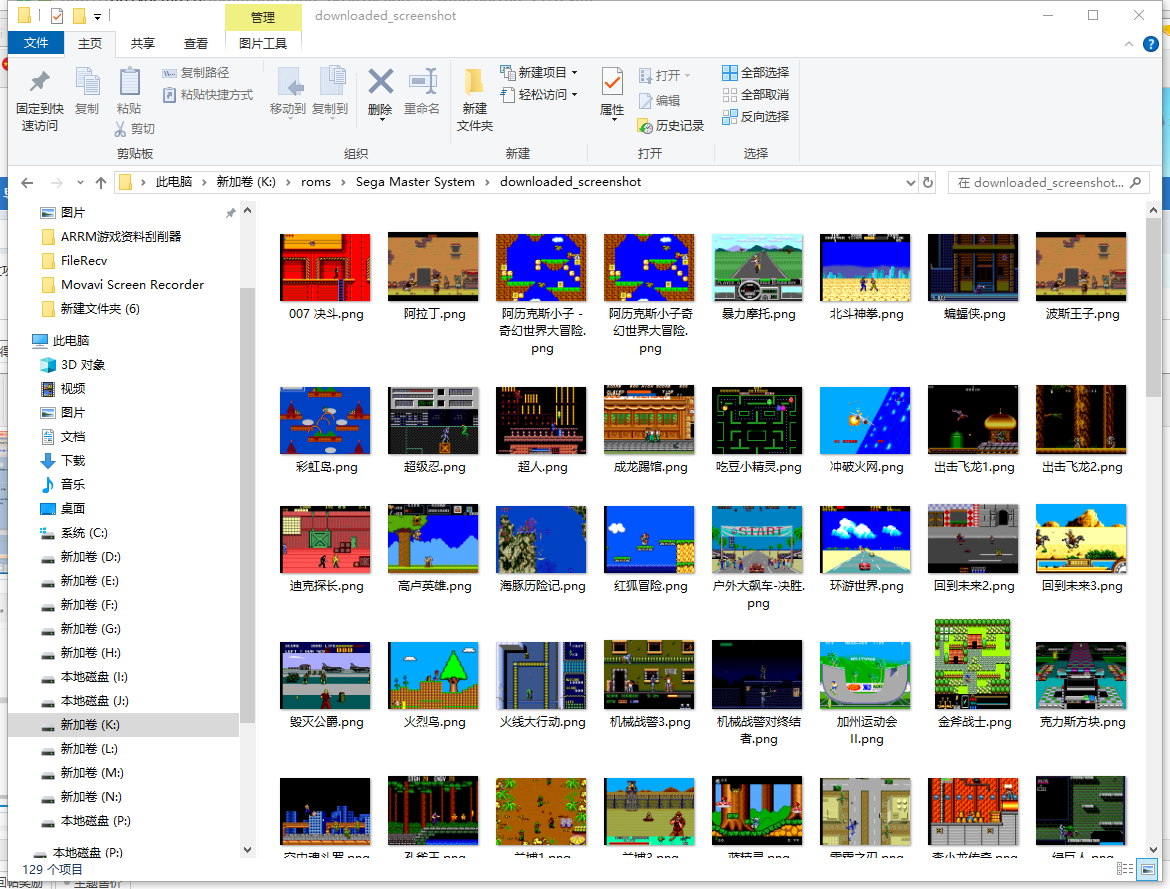
Task: Create a new folder with 新建文件夹
Action: (475, 100)
